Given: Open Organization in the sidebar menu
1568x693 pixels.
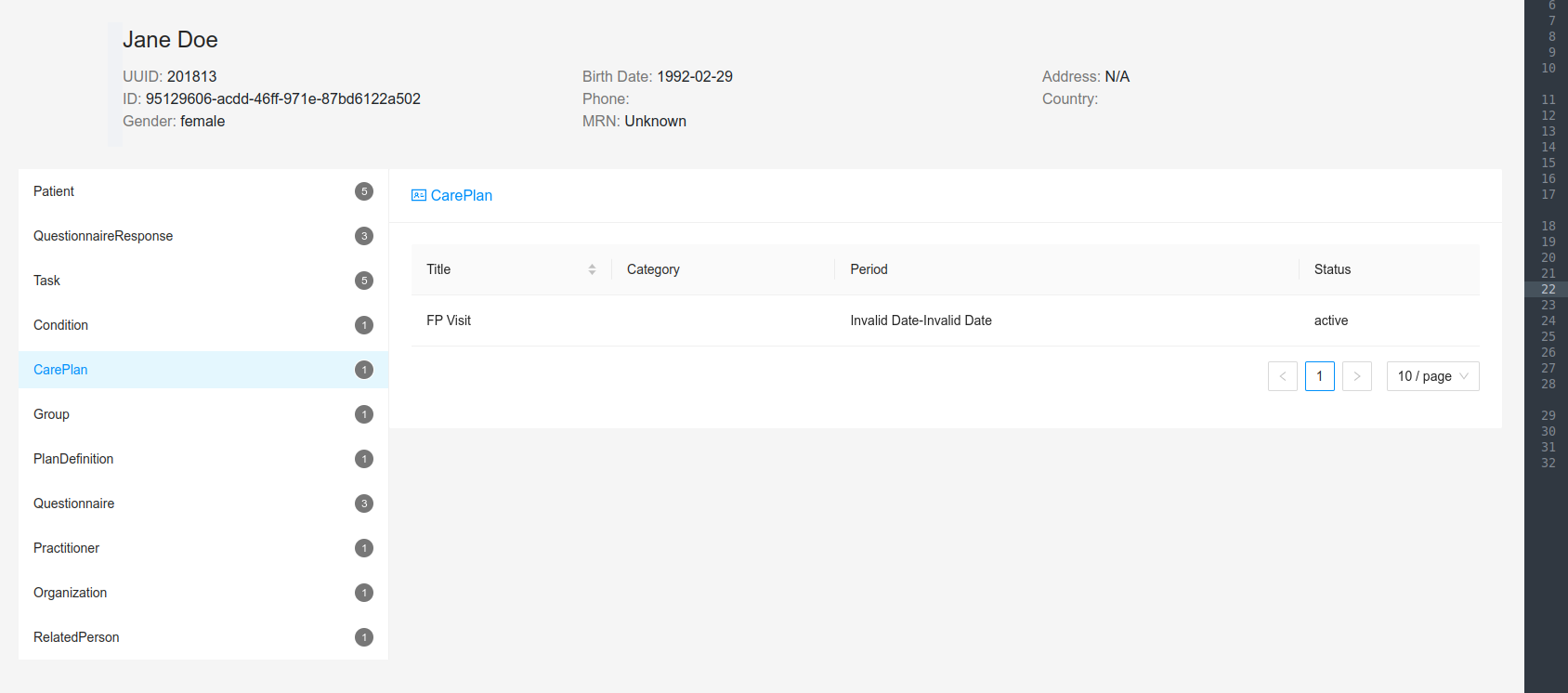Looking at the screenshot, I should (203, 593).
